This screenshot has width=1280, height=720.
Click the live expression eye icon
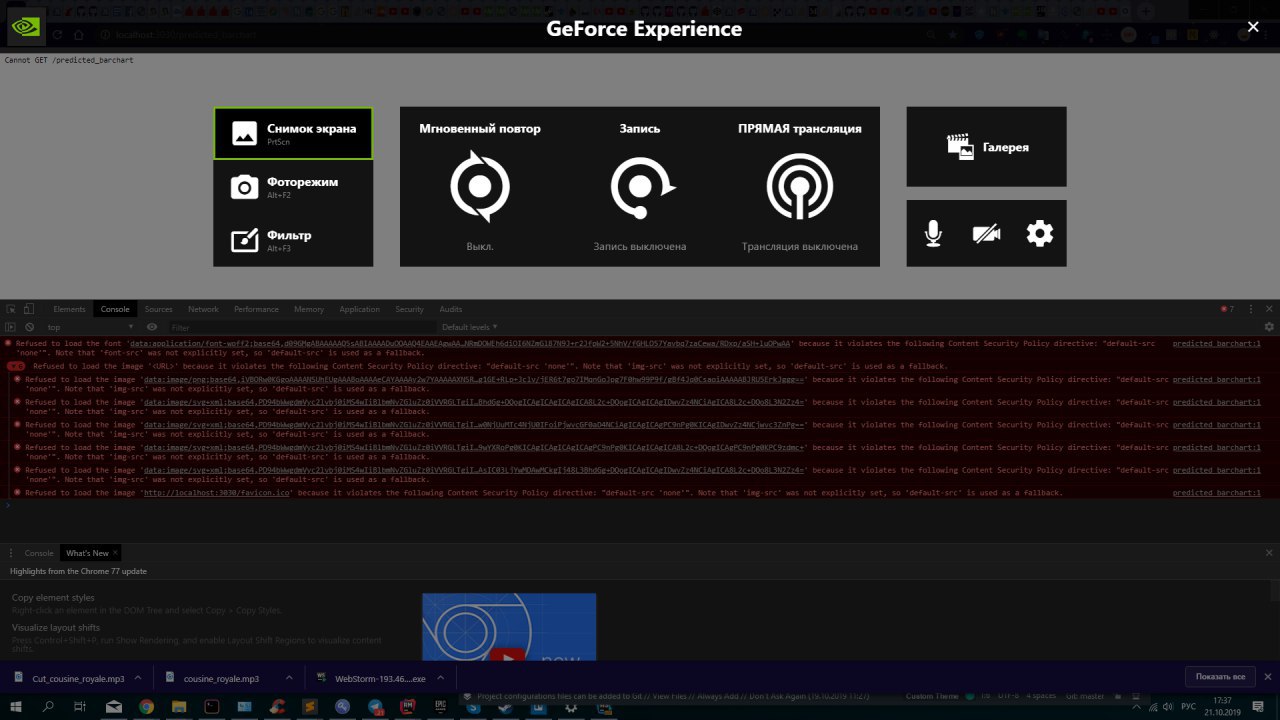152,327
